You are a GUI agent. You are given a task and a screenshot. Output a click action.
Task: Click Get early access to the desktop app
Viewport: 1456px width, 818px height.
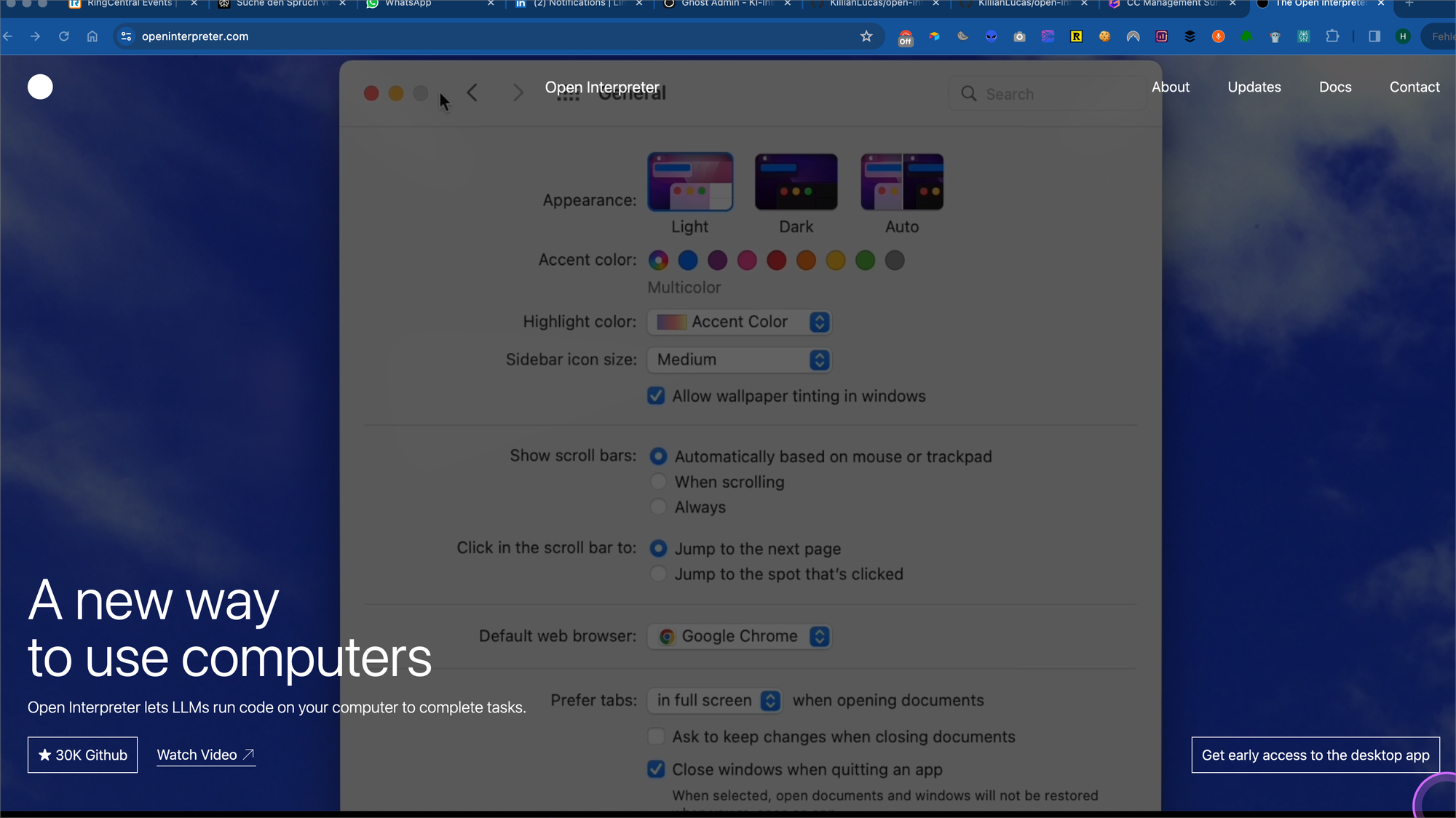pos(1315,755)
